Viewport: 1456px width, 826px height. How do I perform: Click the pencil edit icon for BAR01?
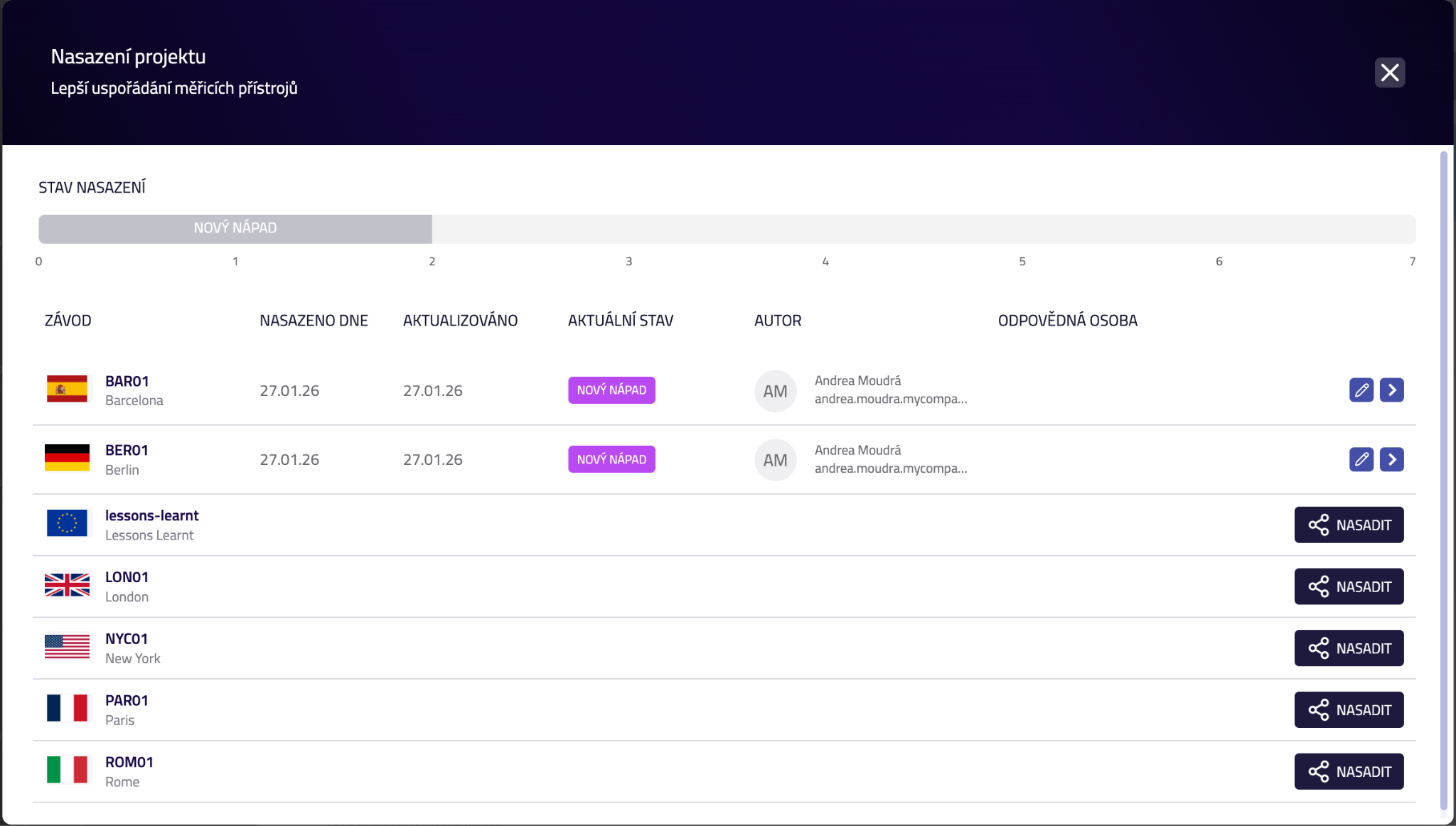pos(1361,390)
